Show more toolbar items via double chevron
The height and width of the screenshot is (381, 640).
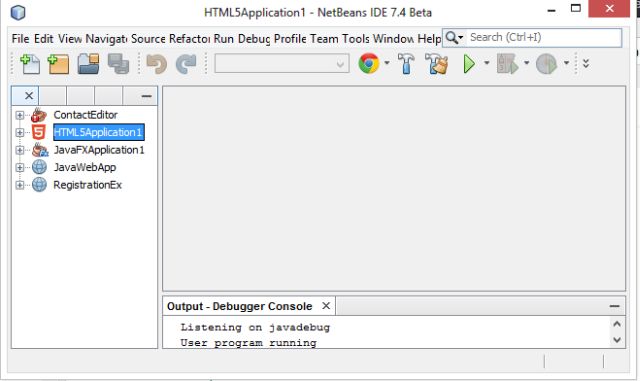tap(586, 63)
